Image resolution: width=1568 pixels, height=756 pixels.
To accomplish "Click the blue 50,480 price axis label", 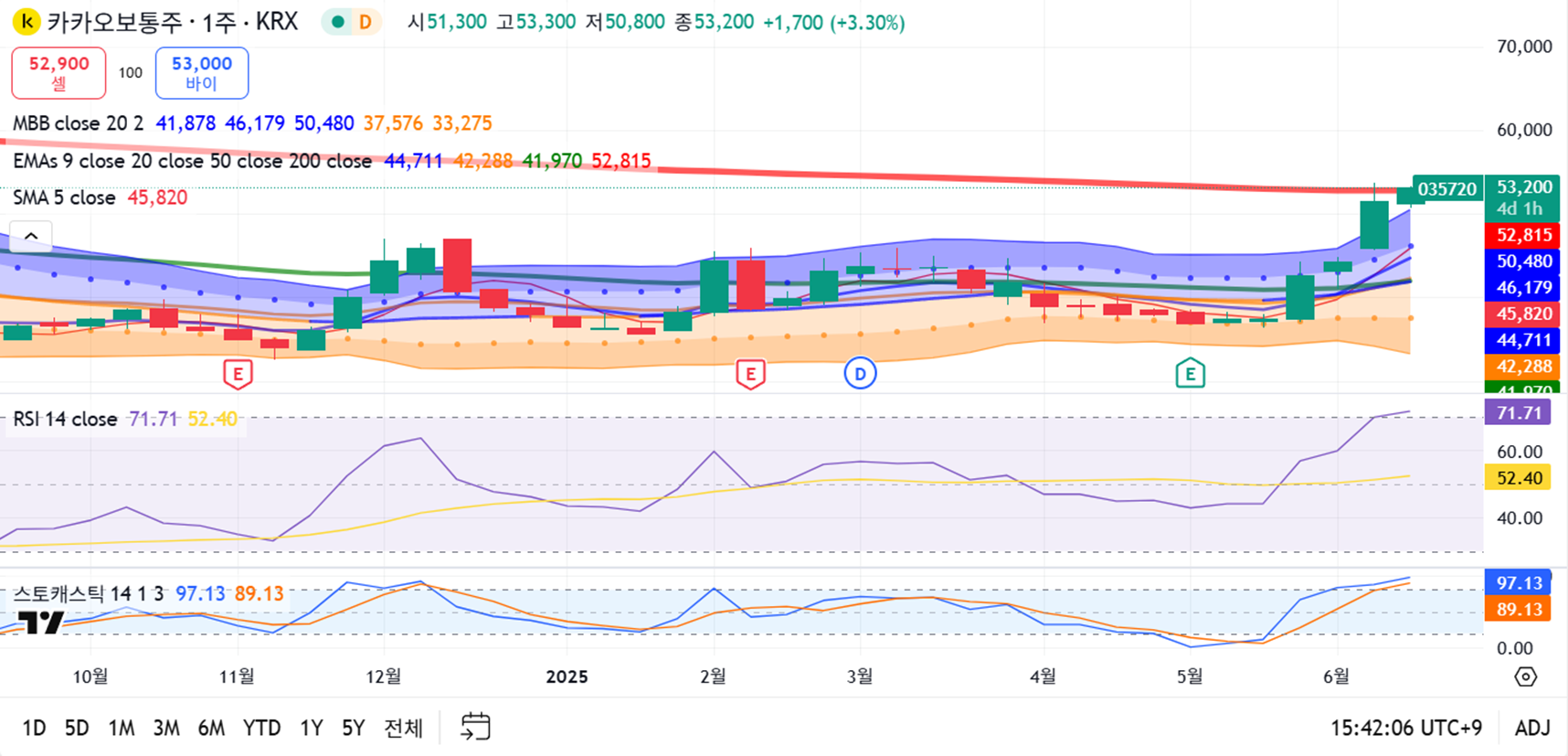I will click(1522, 261).
